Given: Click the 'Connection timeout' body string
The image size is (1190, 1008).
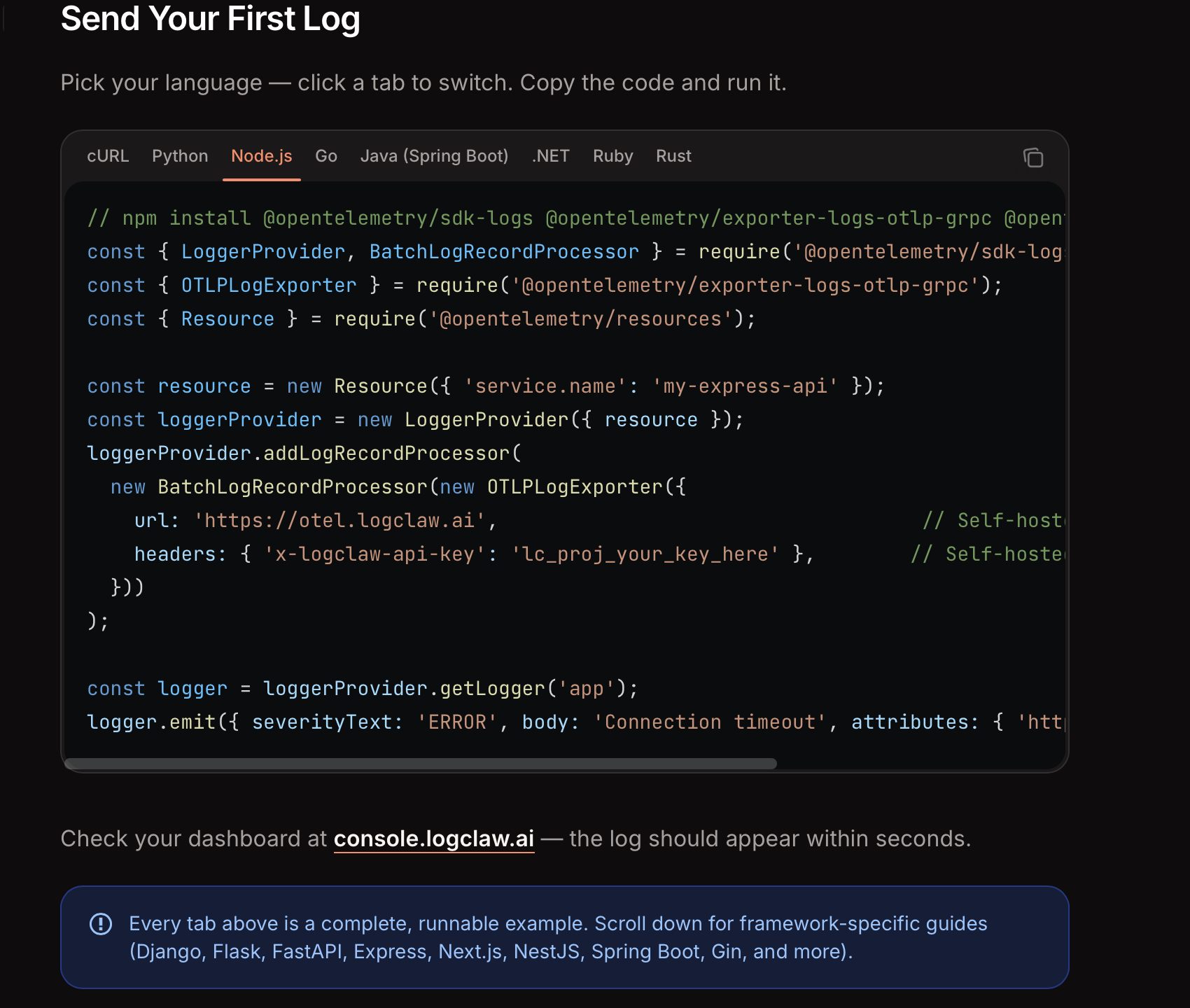Looking at the screenshot, I should pos(710,722).
